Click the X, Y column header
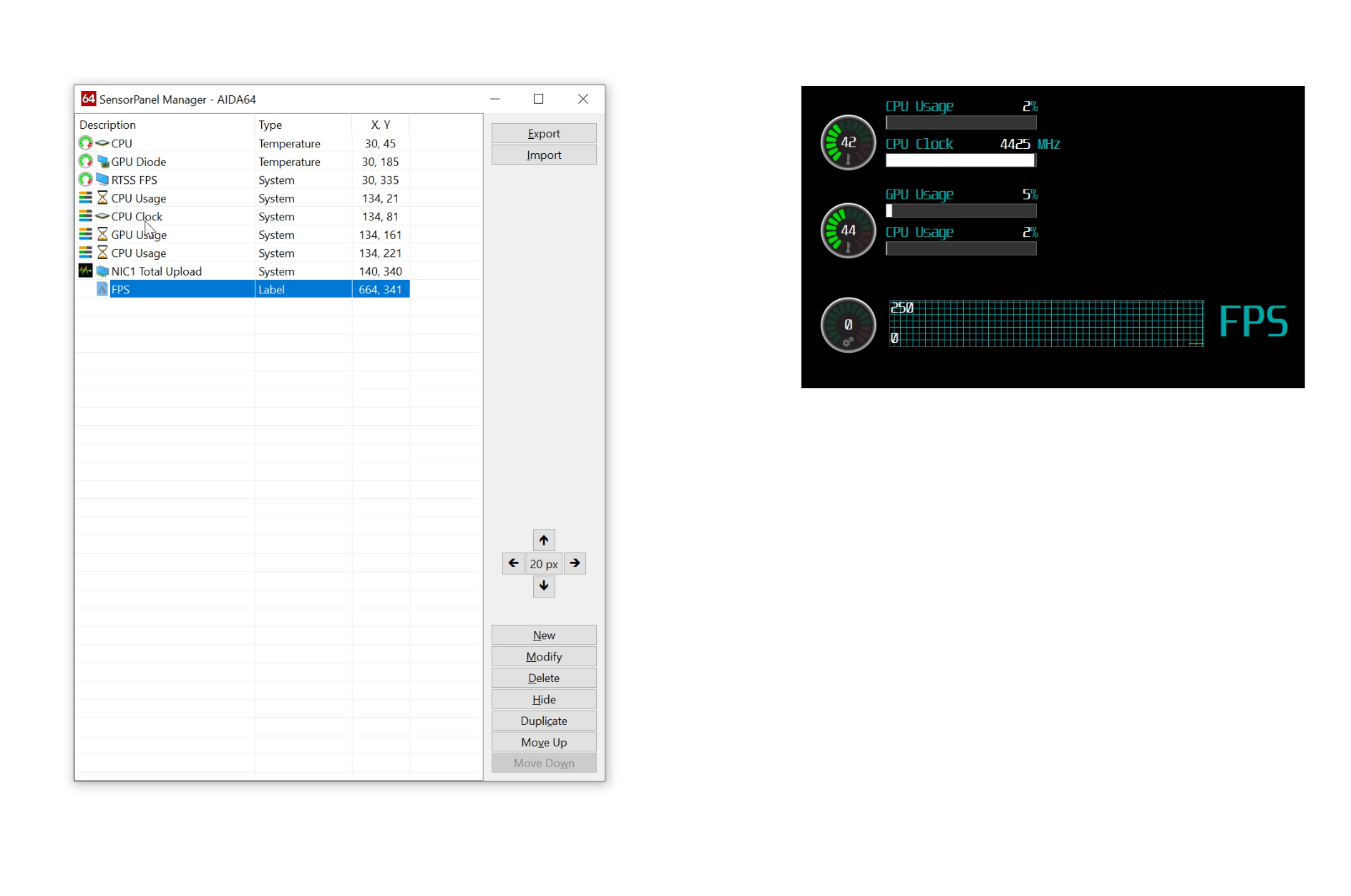Screen dimensions: 1351x896 coord(381,125)
